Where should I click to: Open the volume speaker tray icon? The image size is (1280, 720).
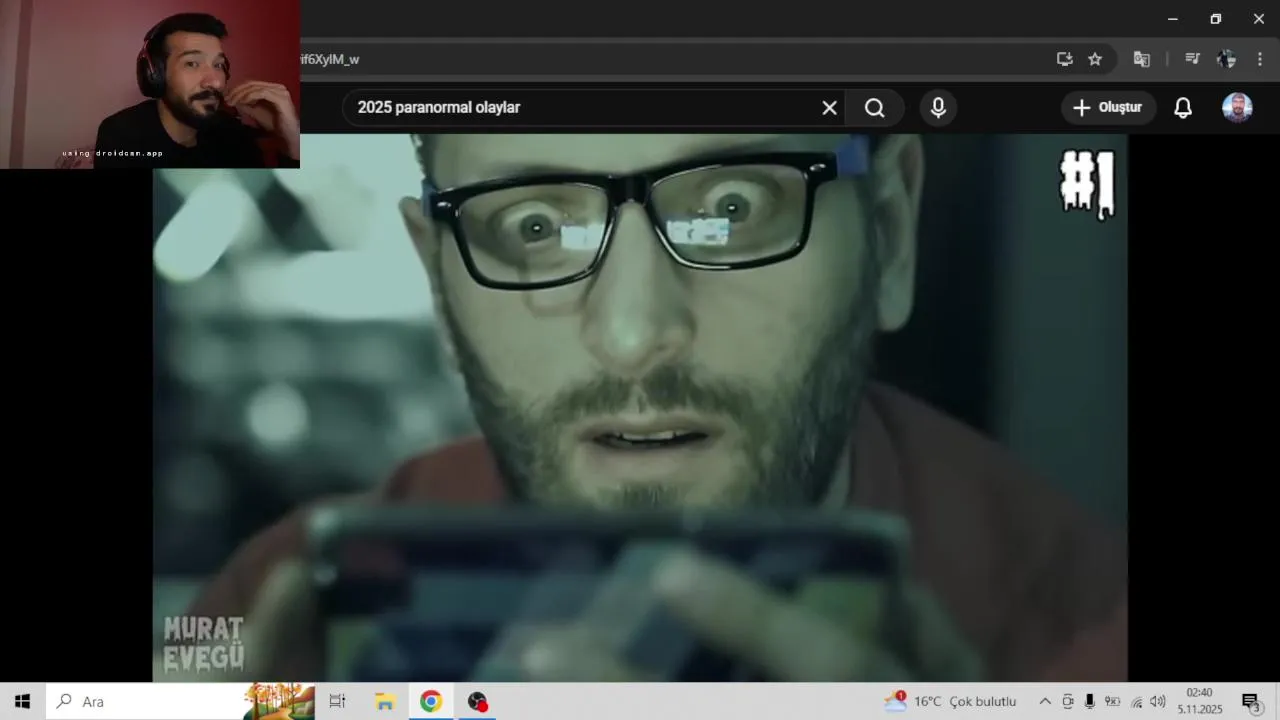pos(1158,701)
